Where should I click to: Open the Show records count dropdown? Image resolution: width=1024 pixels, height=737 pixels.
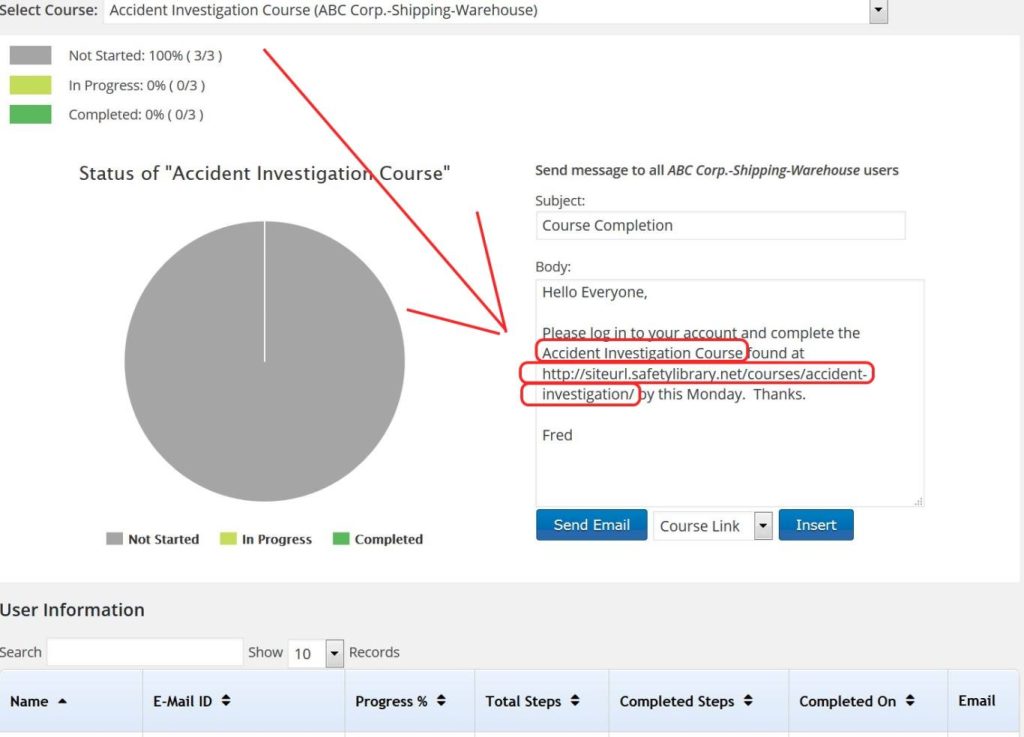tap(333, 653)
